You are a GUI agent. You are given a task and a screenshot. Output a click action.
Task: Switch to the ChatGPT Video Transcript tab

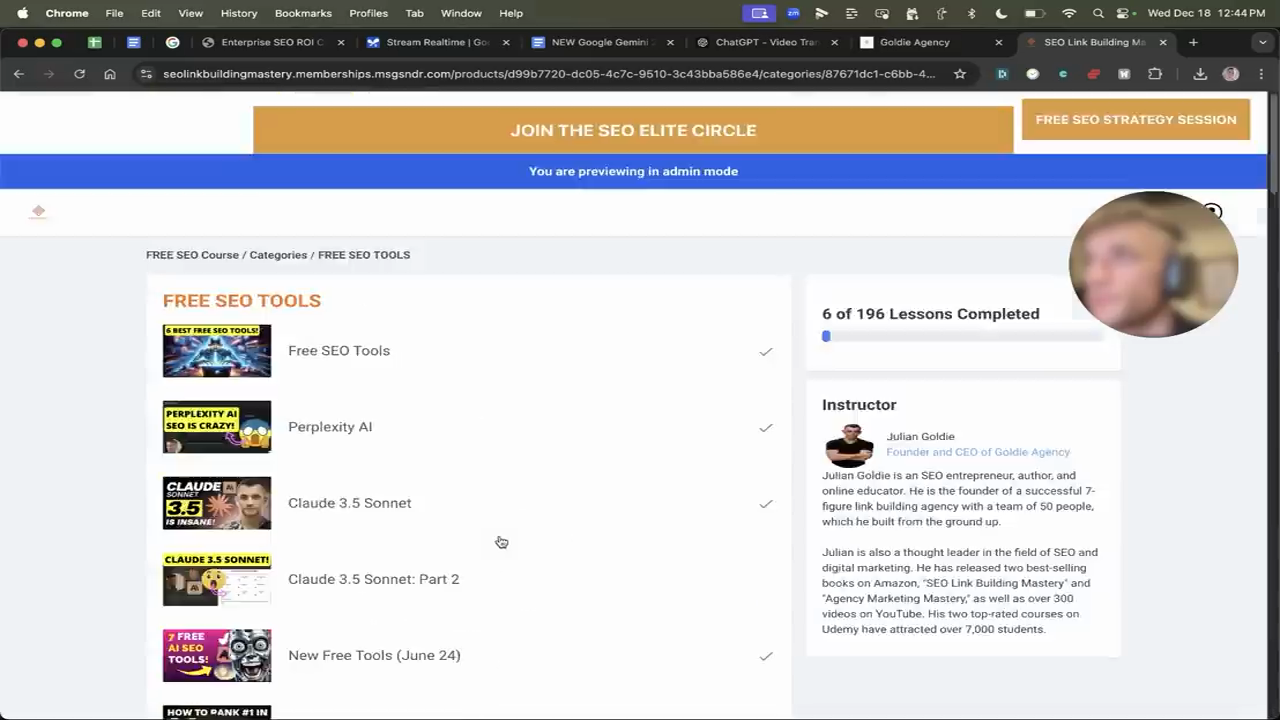766,42
